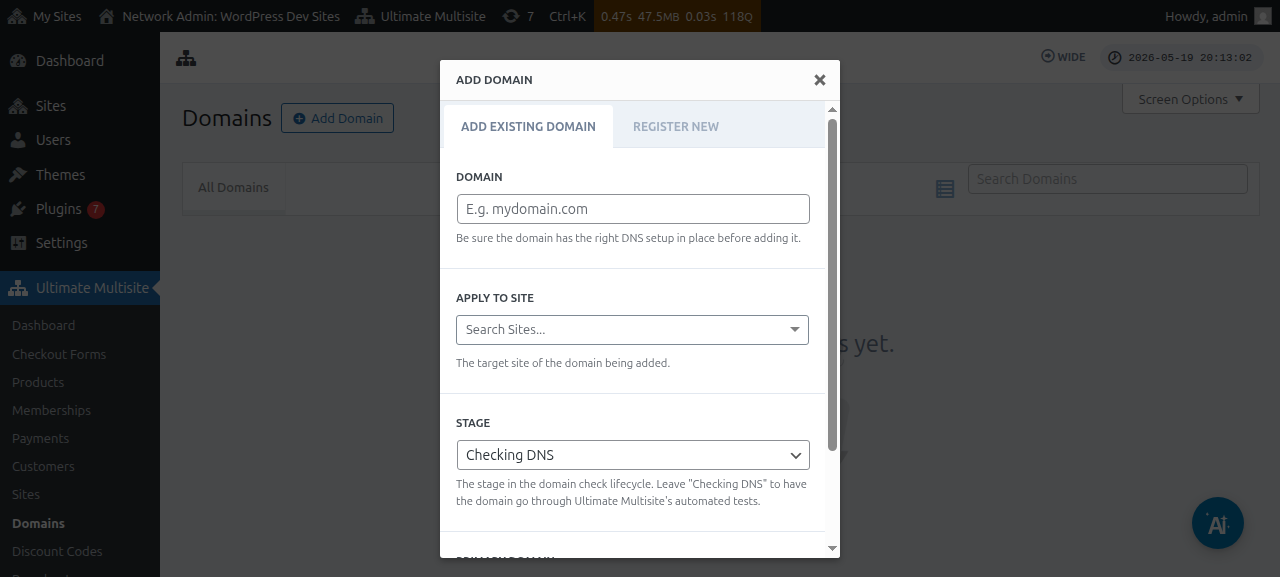
Task: Click the modal scrollbar down arrow
Action: (x=832, y=548)
